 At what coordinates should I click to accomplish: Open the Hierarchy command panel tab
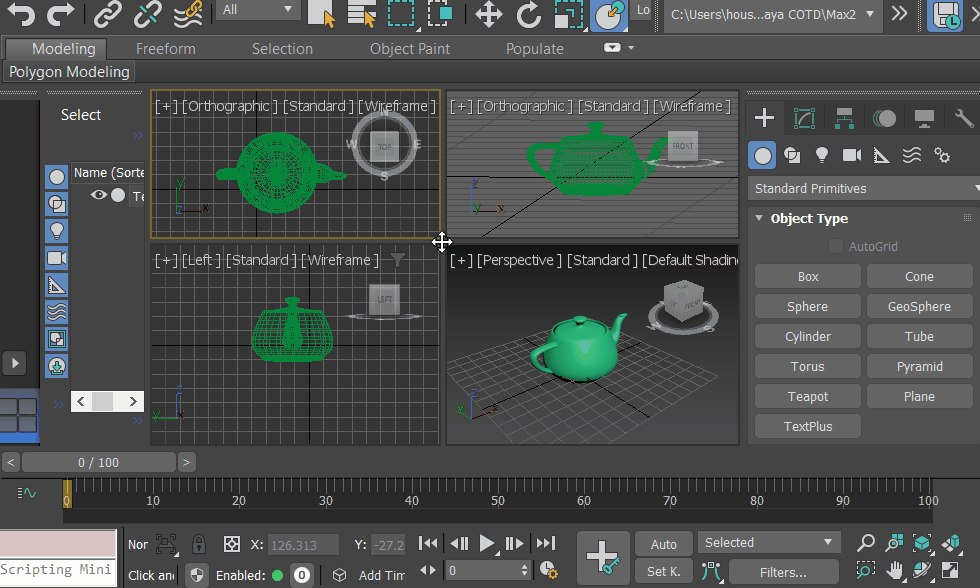click(844, 119)
